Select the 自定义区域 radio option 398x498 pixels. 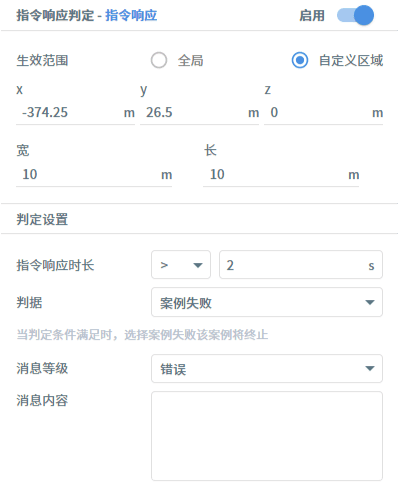tap(300, 60)
